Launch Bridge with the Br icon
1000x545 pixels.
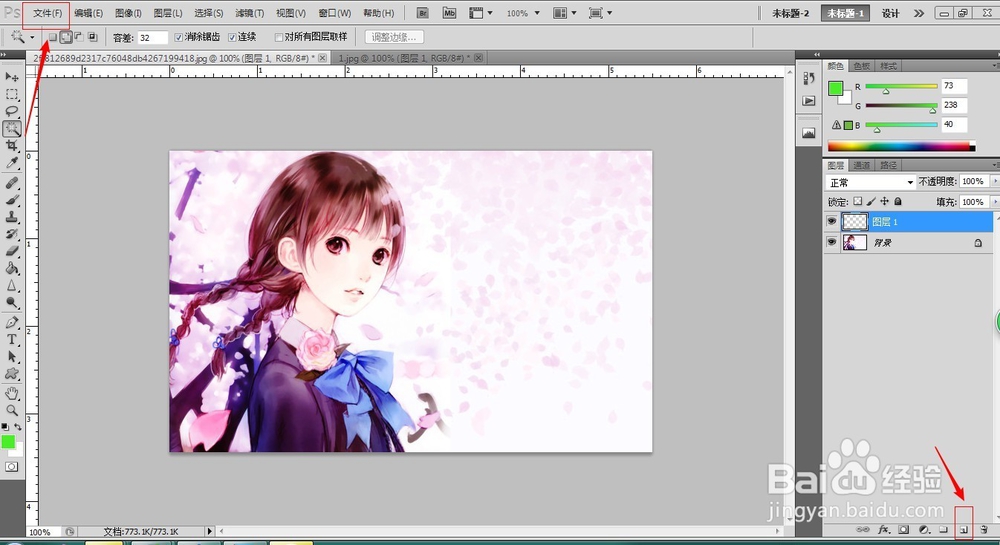(x=422, y=13)
